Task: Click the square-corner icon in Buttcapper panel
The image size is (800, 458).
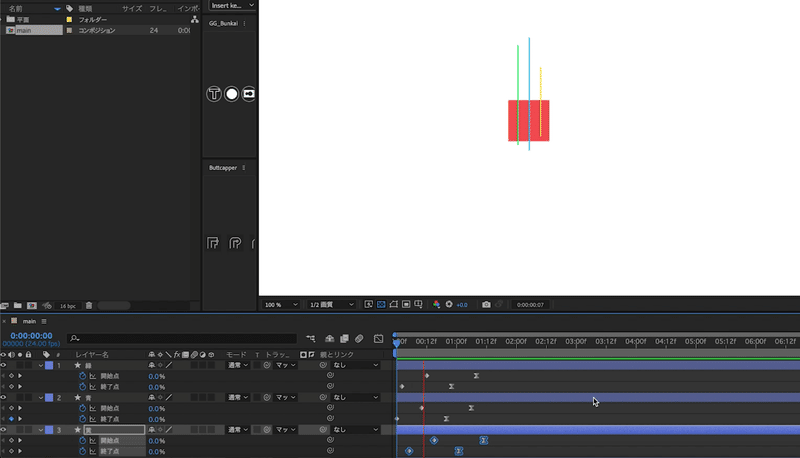Action: pos(213,243)
